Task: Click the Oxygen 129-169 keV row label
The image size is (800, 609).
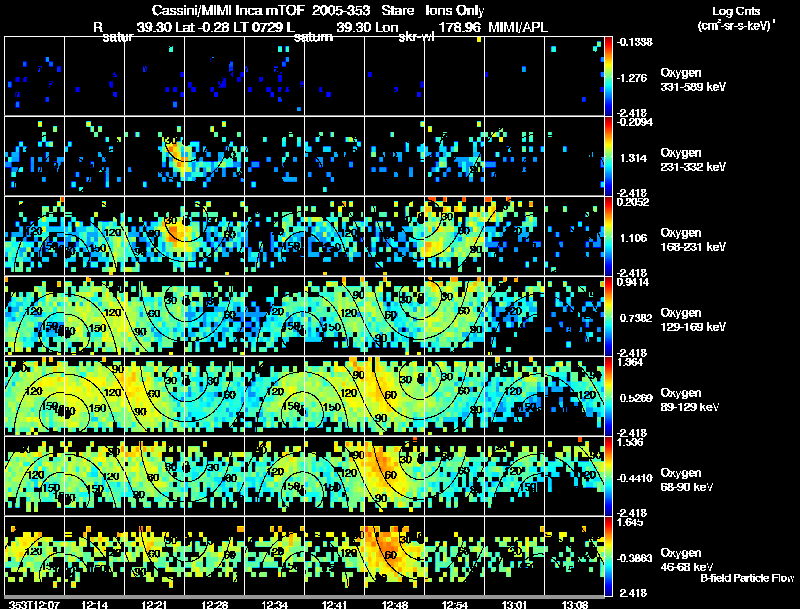Action: (x=693, y=320)
